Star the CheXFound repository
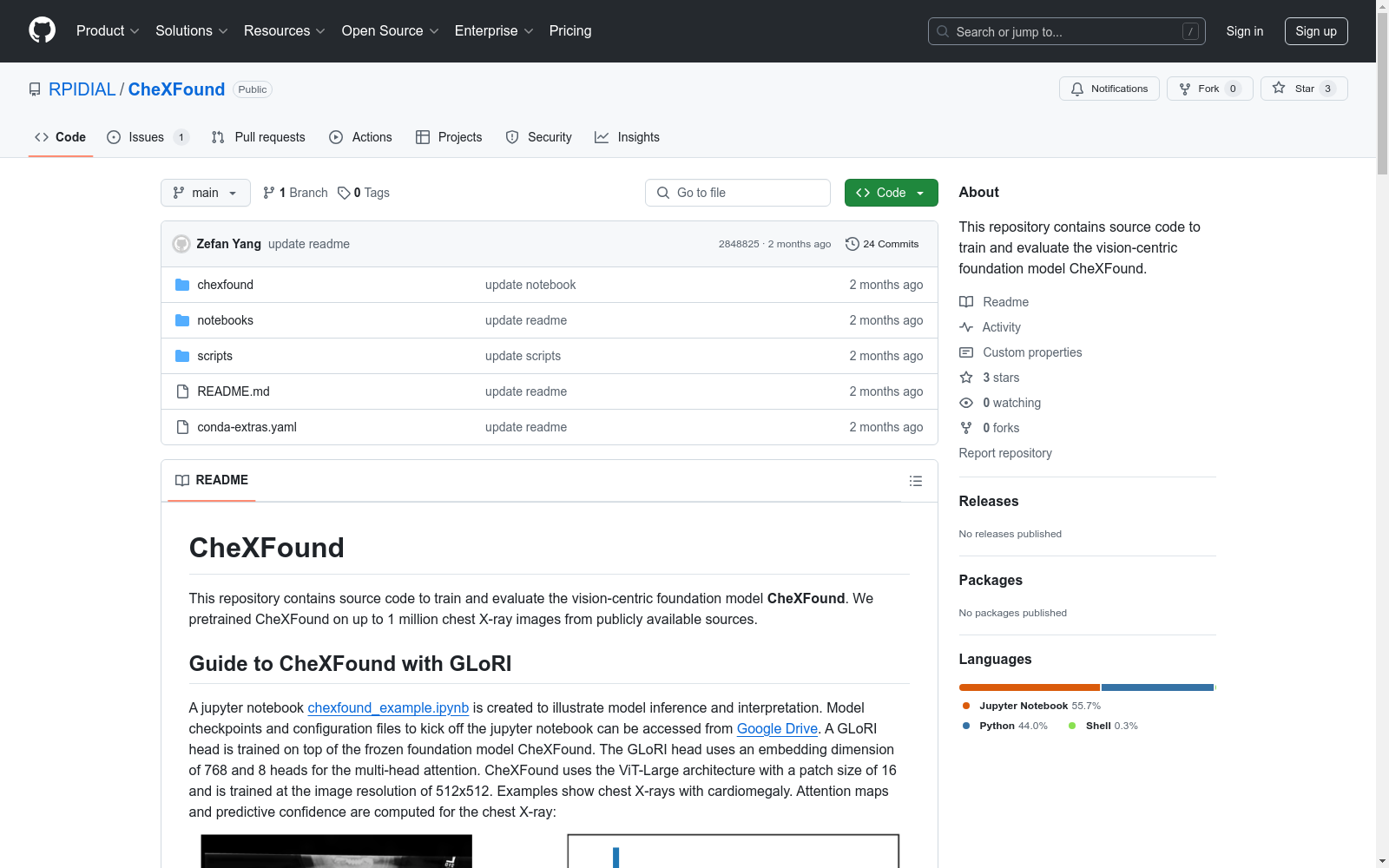Screen dimensions: 1389x868 point(1303,89)
